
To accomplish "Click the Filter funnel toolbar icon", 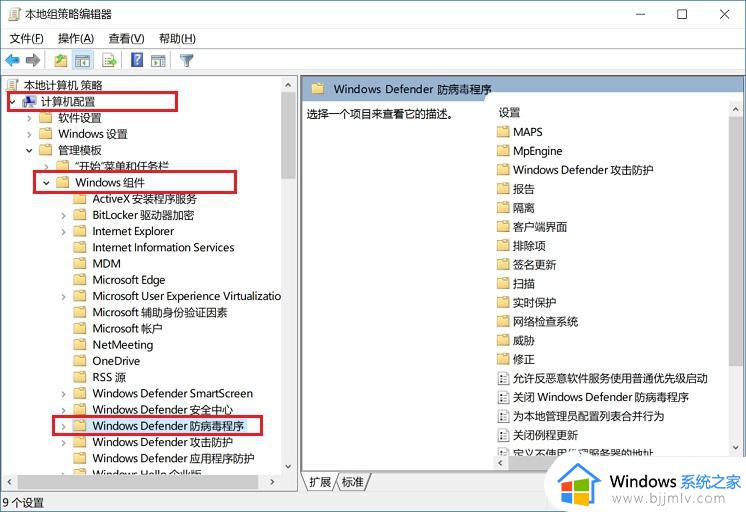I will pos(186,60).
